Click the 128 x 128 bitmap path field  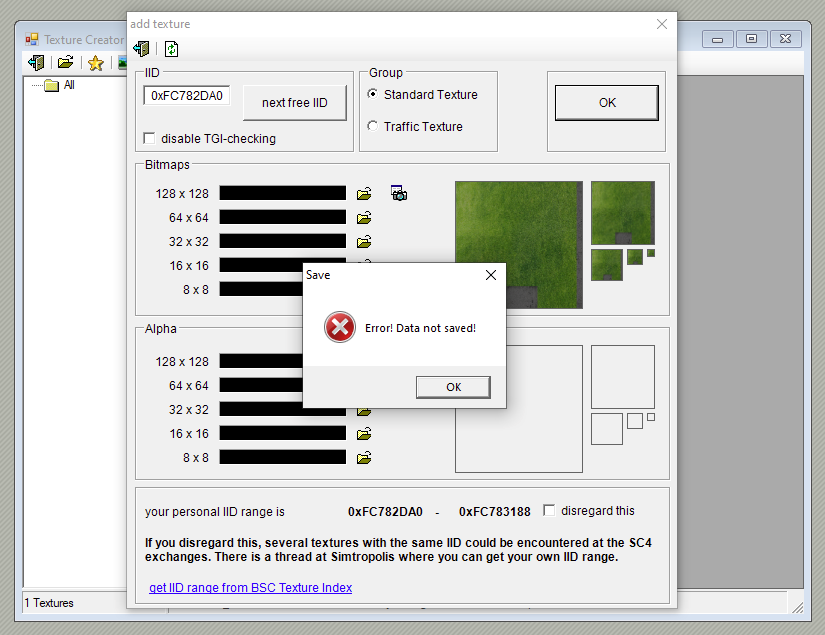(x=283, y=193)
